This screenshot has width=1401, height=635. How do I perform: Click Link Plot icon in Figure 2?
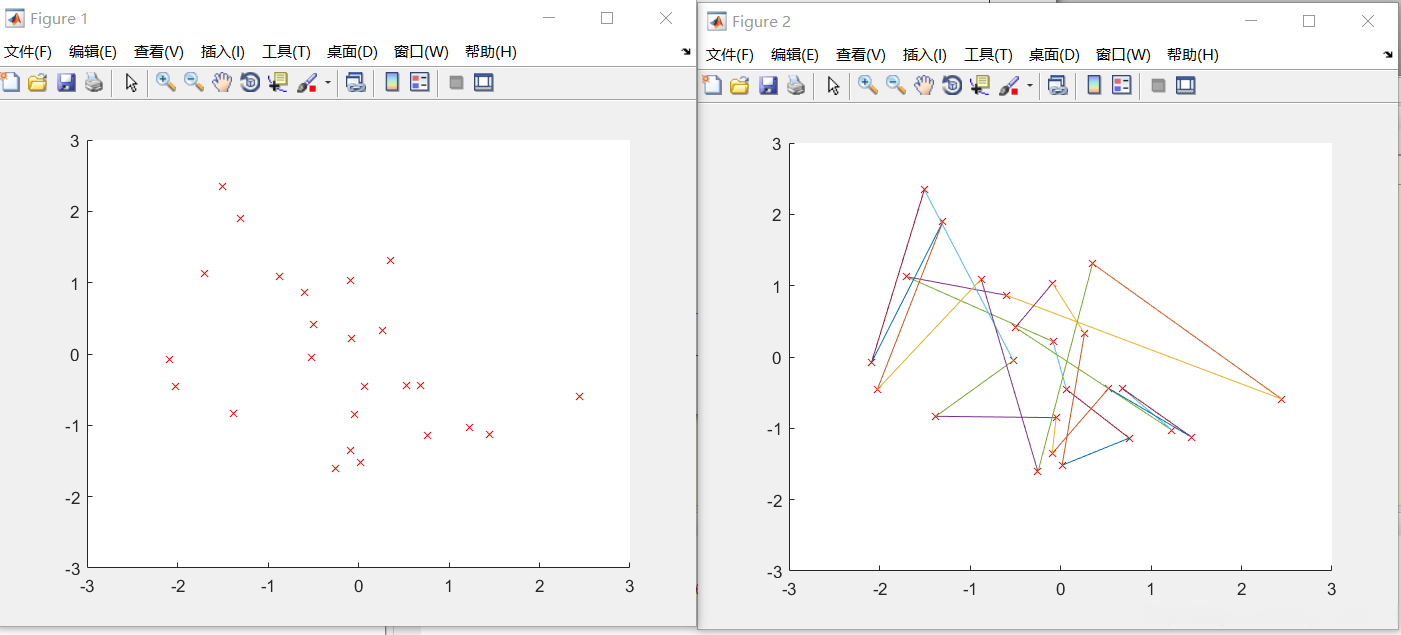click(x=1057, y=86)
